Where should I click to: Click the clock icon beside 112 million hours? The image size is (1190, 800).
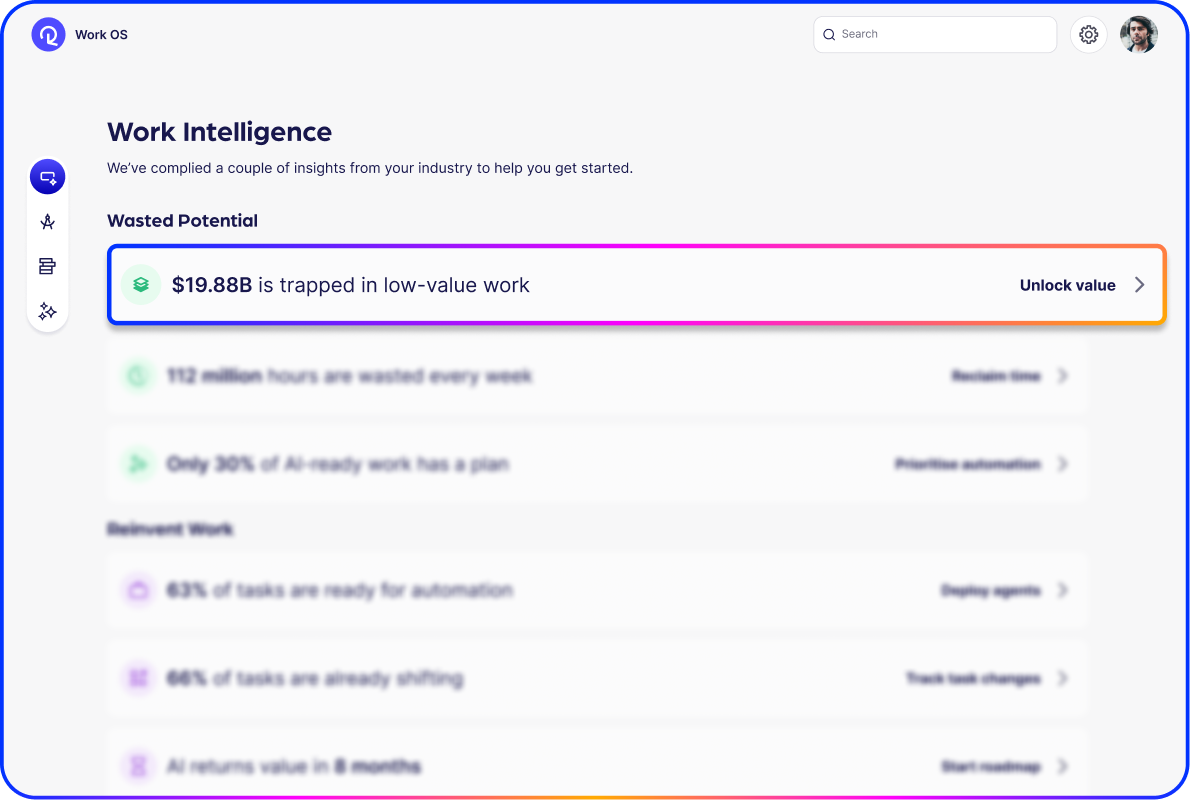tap(136, 376)
